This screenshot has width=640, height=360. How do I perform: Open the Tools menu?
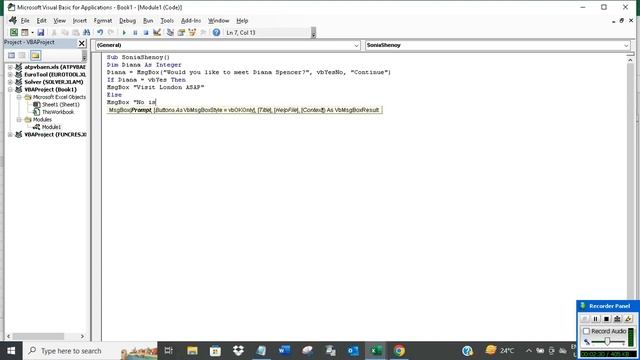click(167, 20)
